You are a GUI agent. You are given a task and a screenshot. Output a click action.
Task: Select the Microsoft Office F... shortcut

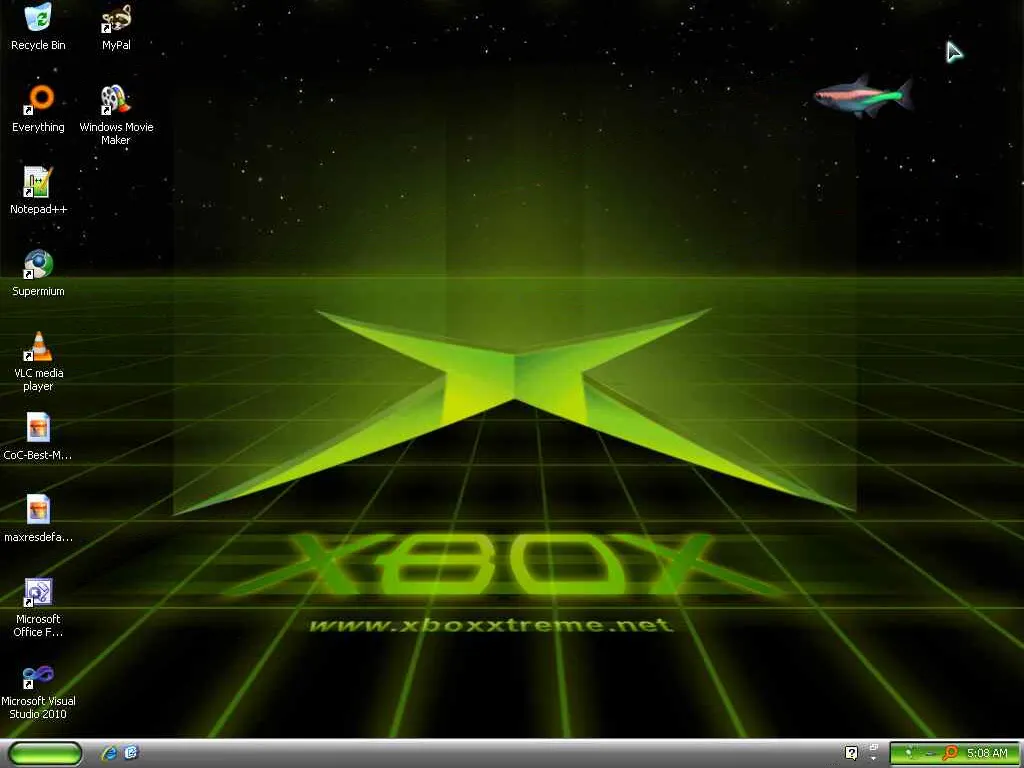(38, 607)
